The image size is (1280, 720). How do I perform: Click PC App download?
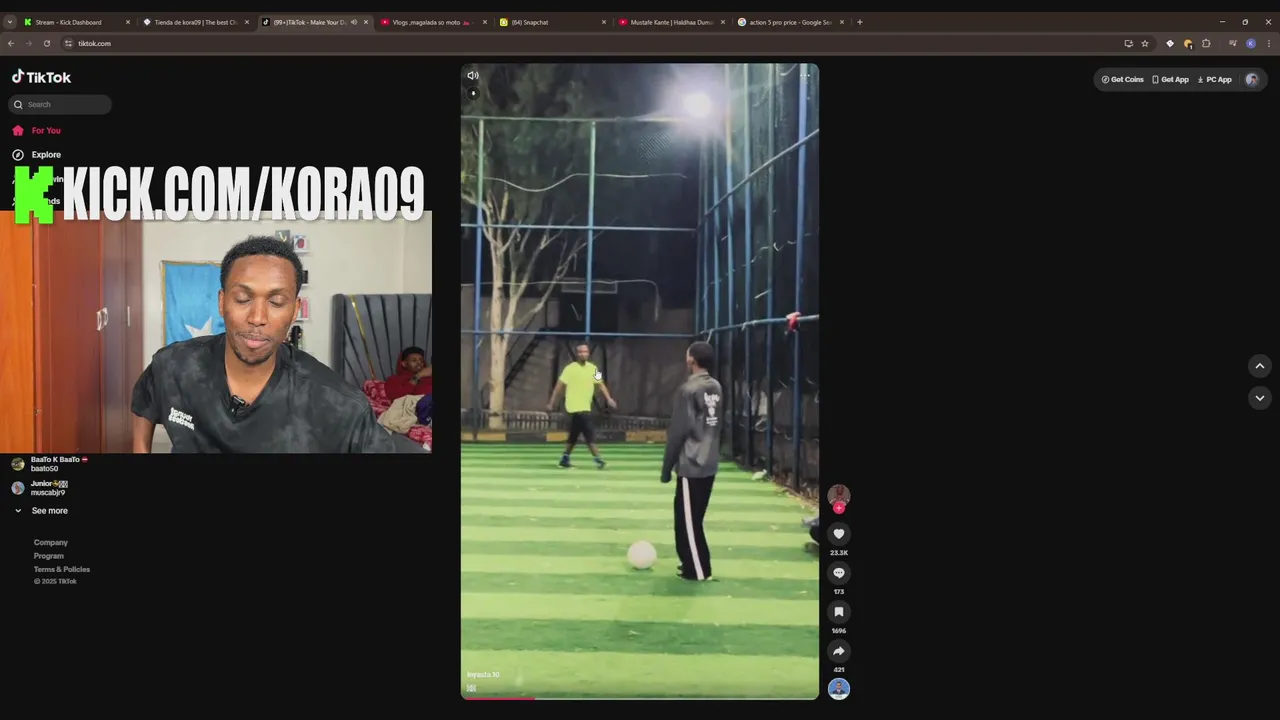1214,79
